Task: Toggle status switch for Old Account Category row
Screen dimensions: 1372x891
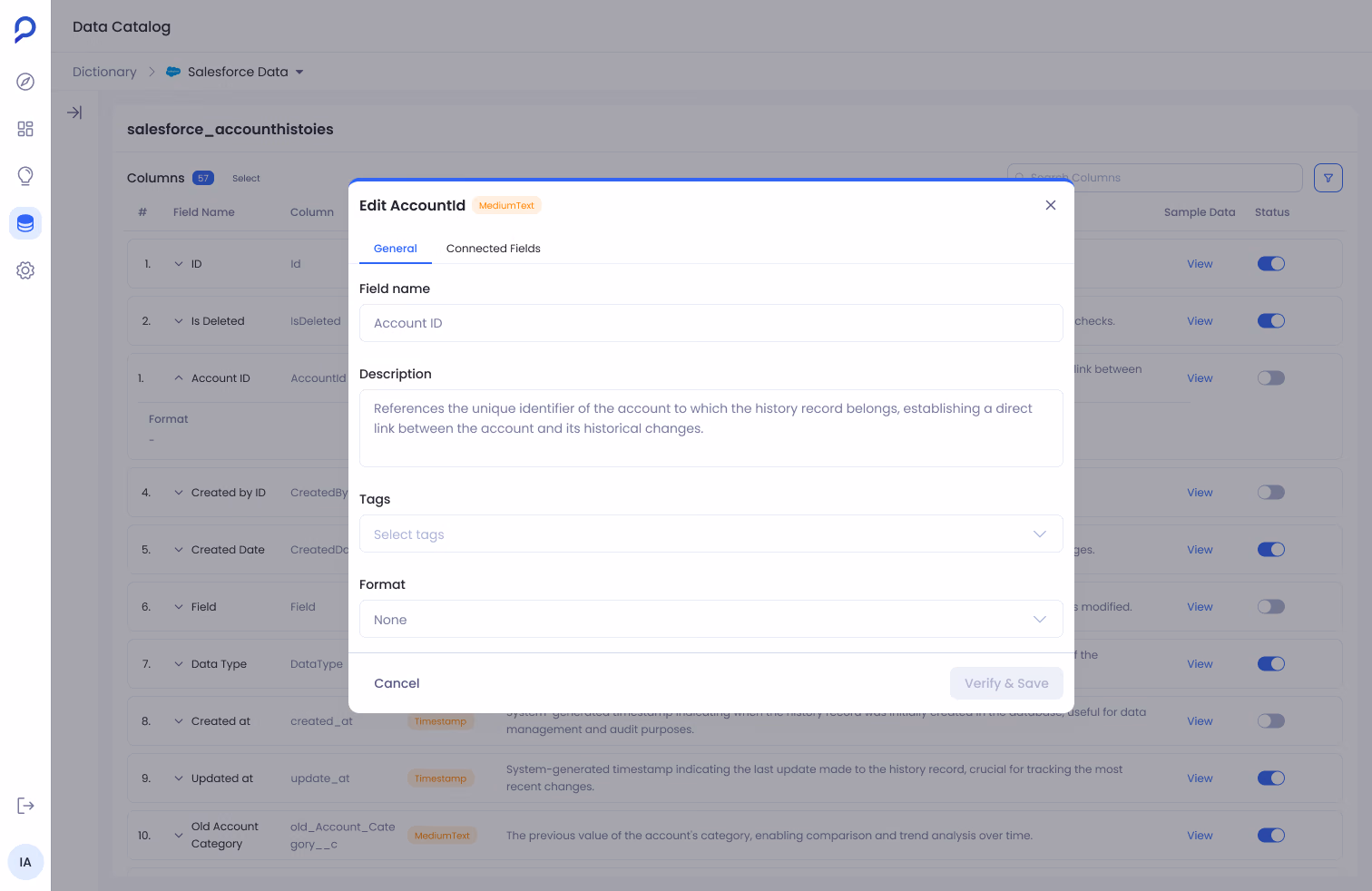Action: pos(1271,836)
